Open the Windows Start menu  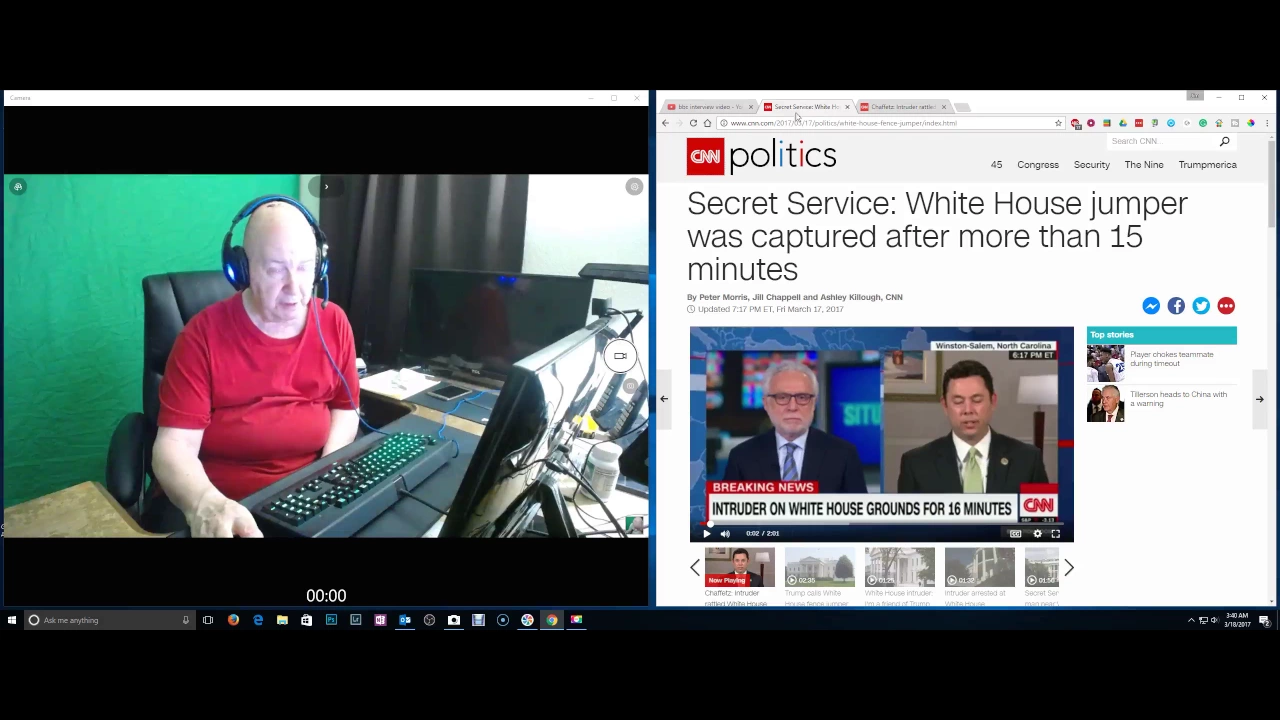(x=12, y=620)
